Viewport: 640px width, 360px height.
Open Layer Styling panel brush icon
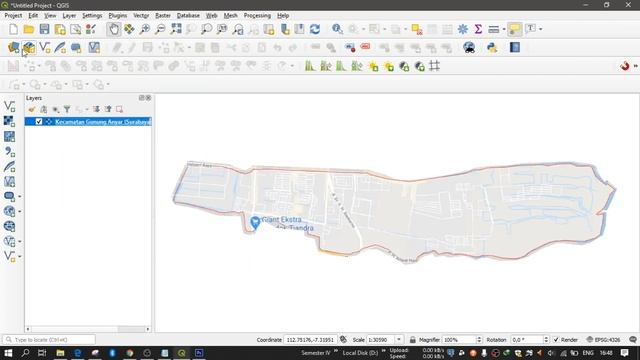pyautogui.click(x=32, y=109)
